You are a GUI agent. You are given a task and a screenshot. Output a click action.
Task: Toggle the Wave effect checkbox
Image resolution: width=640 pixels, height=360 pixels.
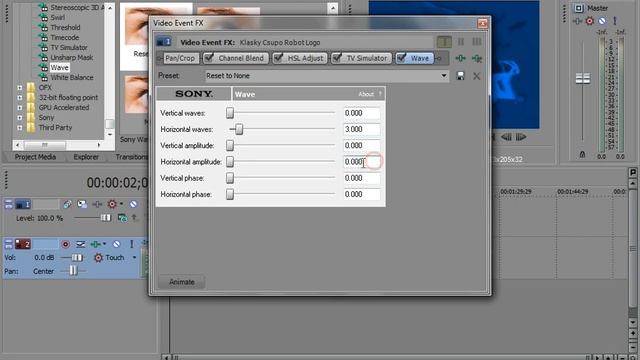[402, 58]
